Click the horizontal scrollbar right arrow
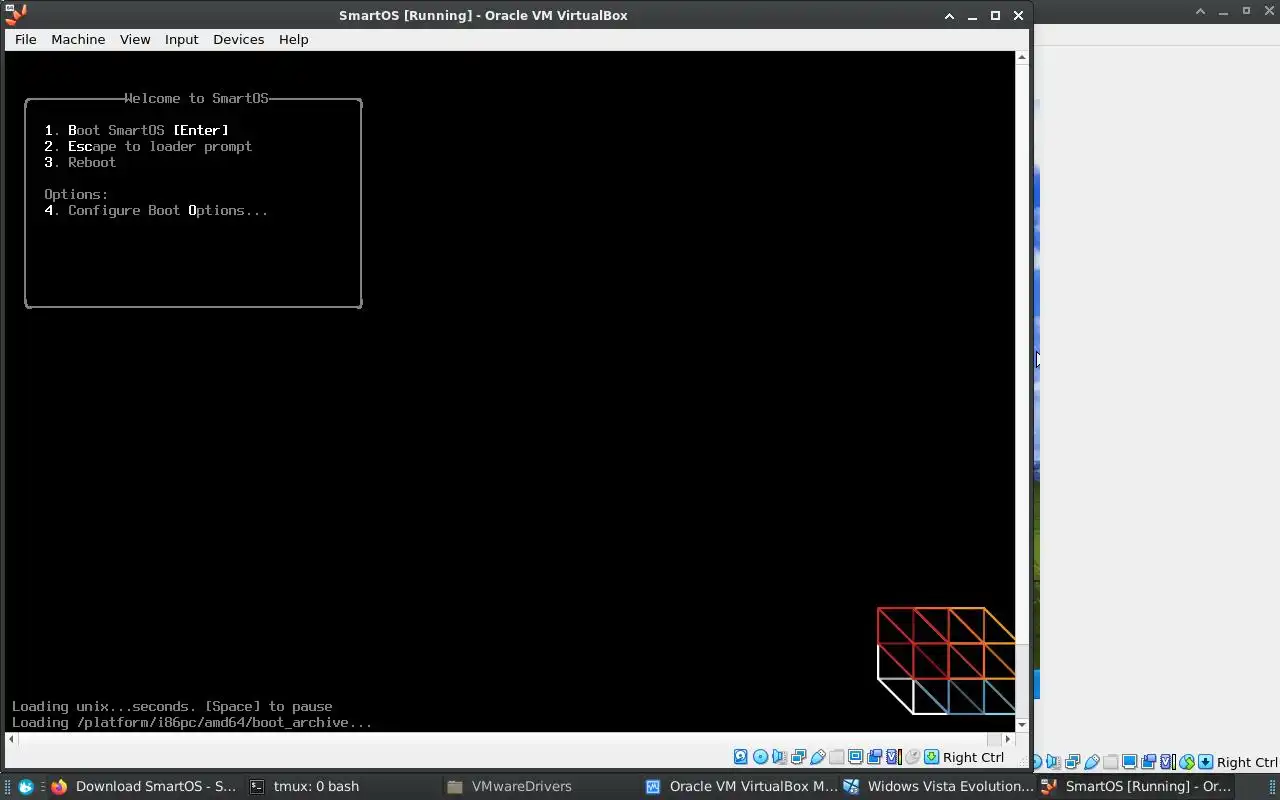The image size is (1280, 800). coord(1008,739)
